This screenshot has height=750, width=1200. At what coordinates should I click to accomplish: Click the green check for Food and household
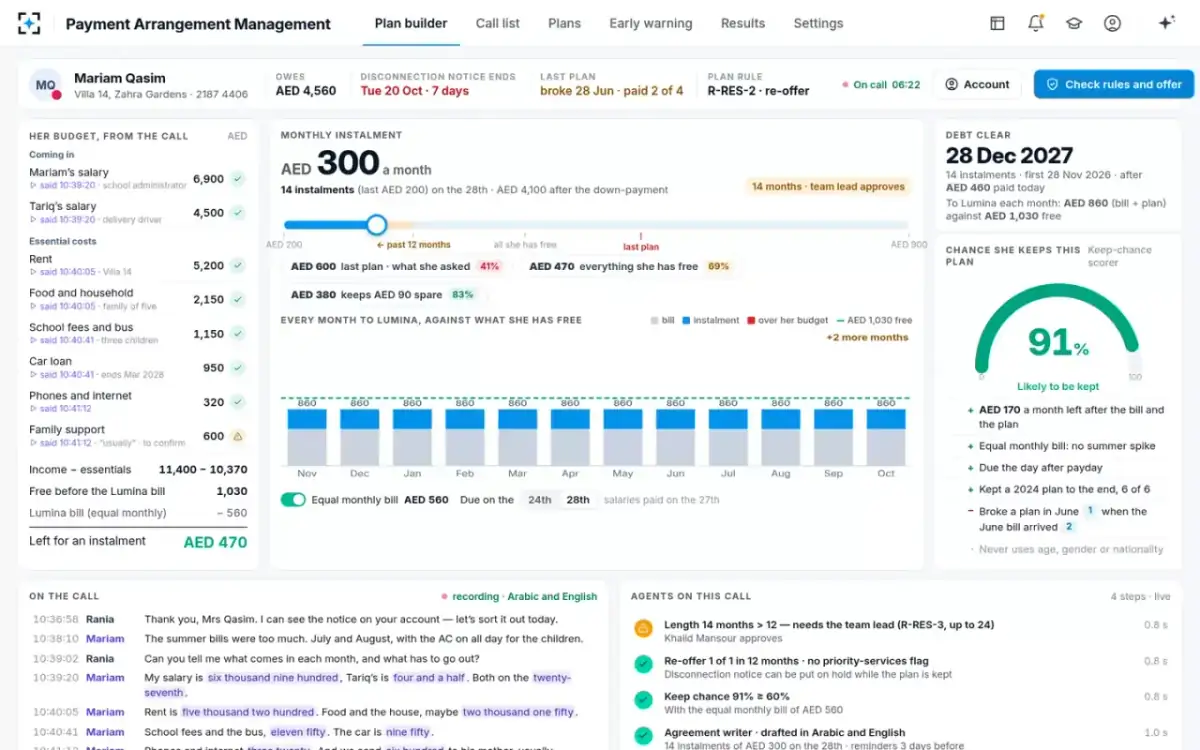(238, 300)
